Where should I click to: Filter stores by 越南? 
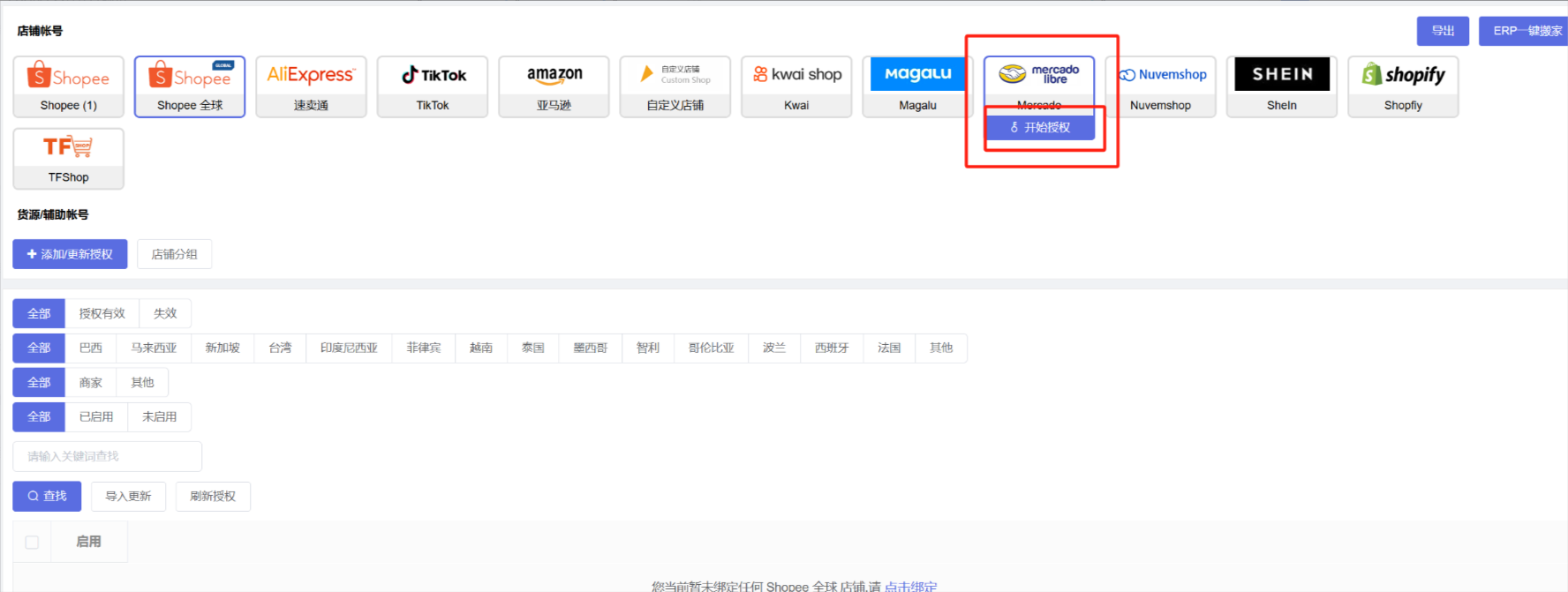pyautogui.click(x=481, y=348)
